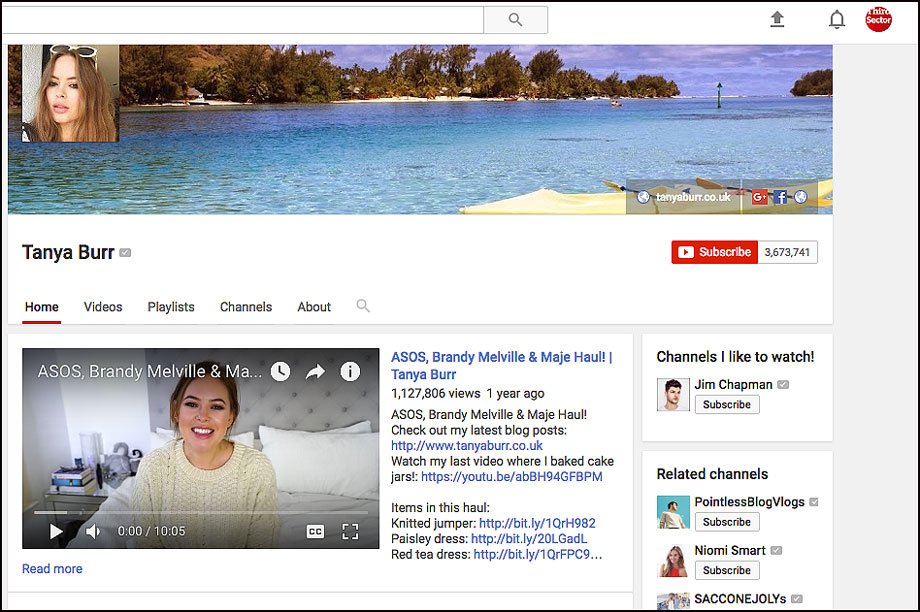Mute the video with the speaker icon

point(93,532)
